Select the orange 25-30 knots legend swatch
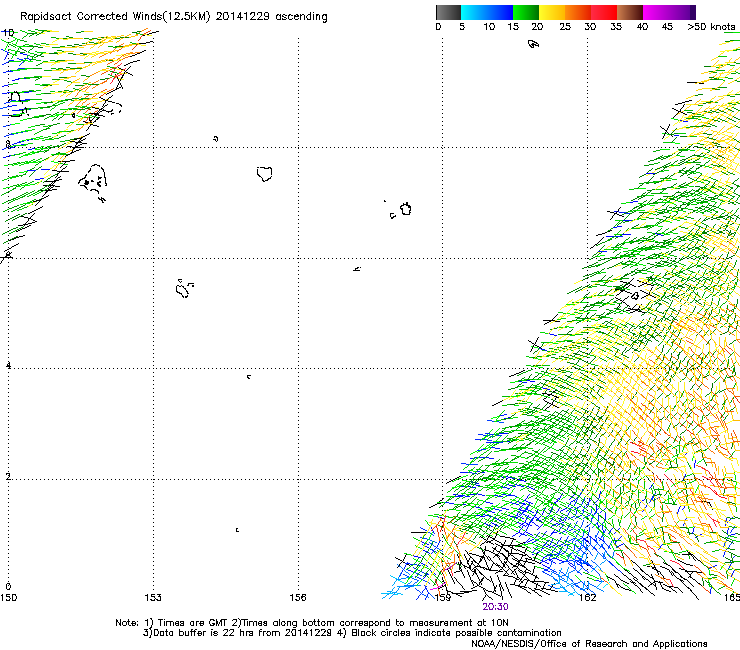The width and height of the screenshot is (740, 650). [x=578, y=12]
